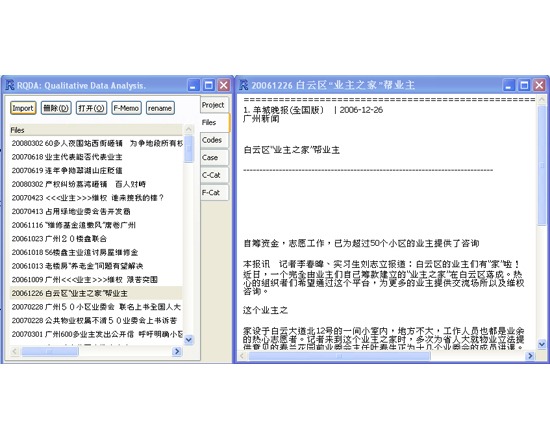Click document window vertical scrollbar thumb
The width and height of the screenshot is (550, 440).
pyautogui.click(x=542, y=165)
